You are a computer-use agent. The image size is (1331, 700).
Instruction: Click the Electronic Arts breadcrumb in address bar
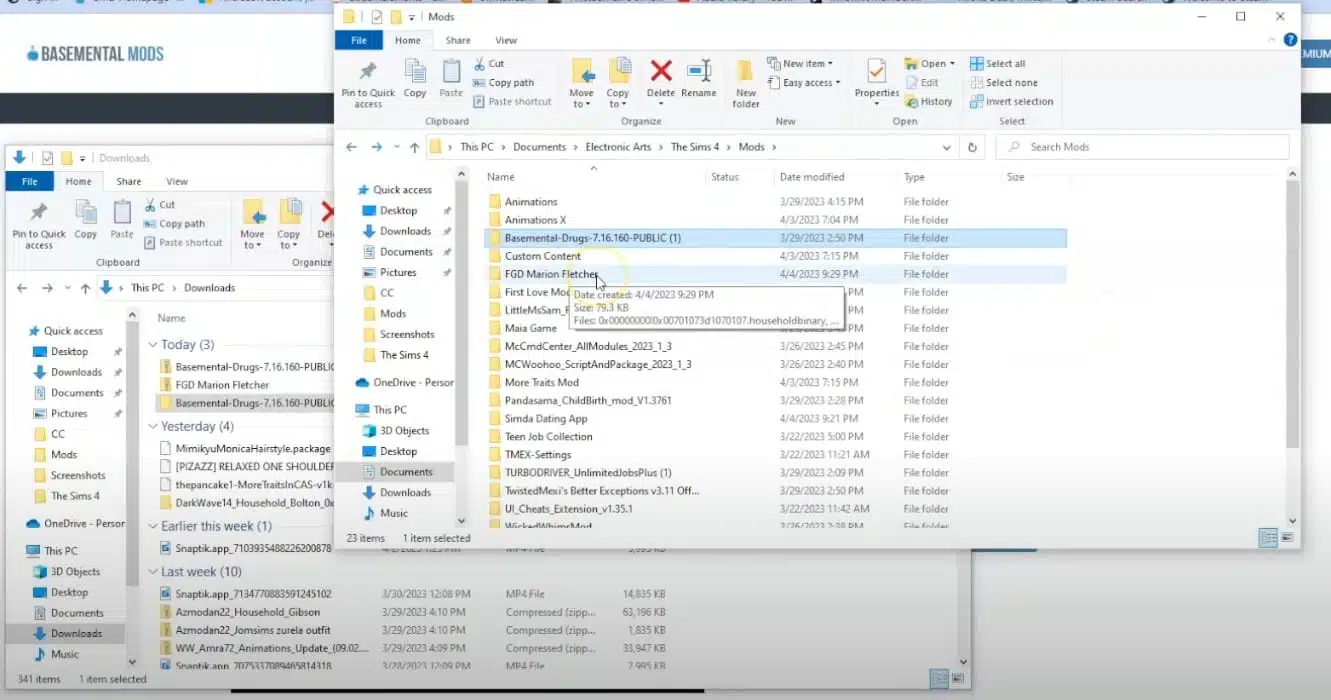tap(618, 147)
